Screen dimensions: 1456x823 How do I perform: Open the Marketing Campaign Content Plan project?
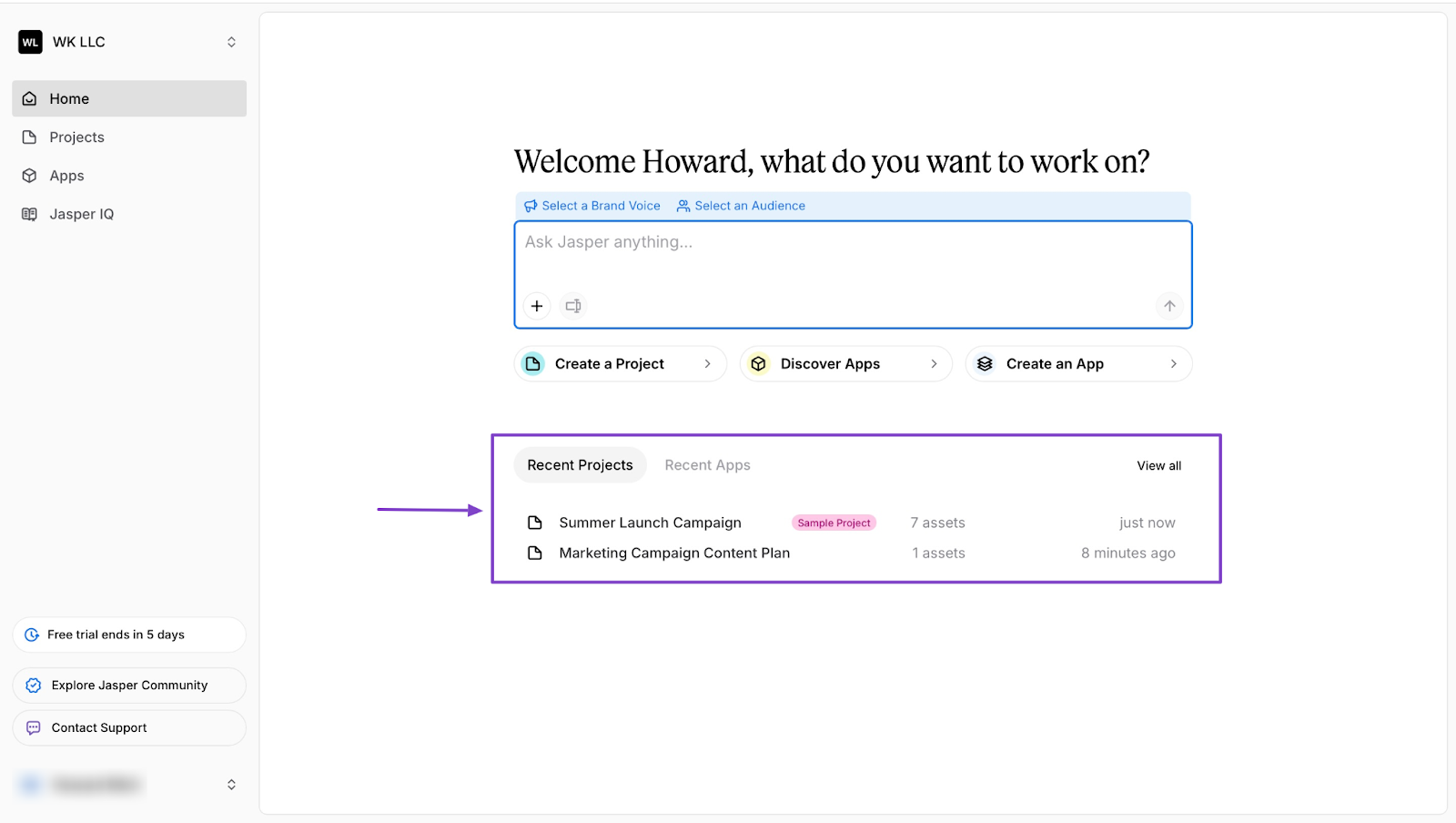[x=674, y=553]
